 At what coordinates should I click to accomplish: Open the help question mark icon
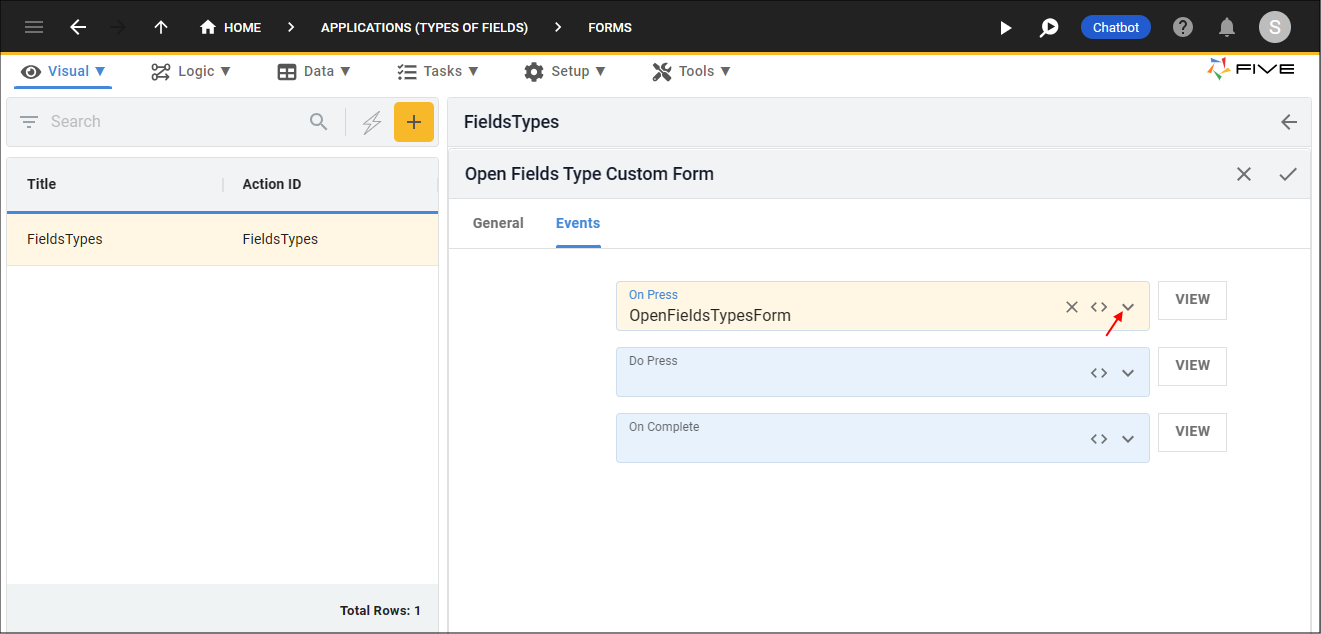point(1183,27)
